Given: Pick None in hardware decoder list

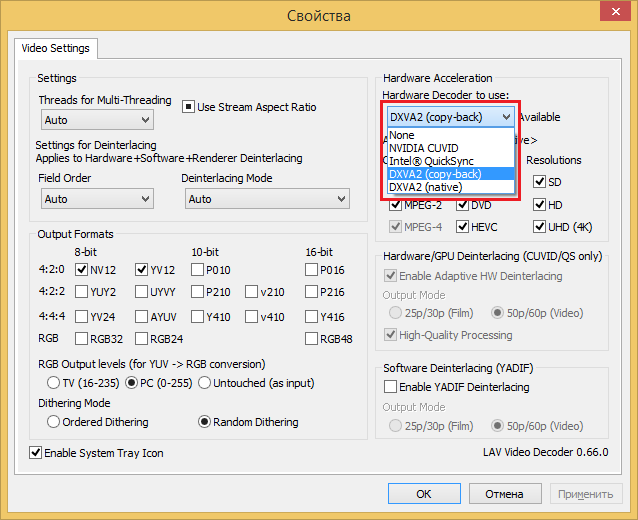Looking at the screenshot, I should (403, 135).
